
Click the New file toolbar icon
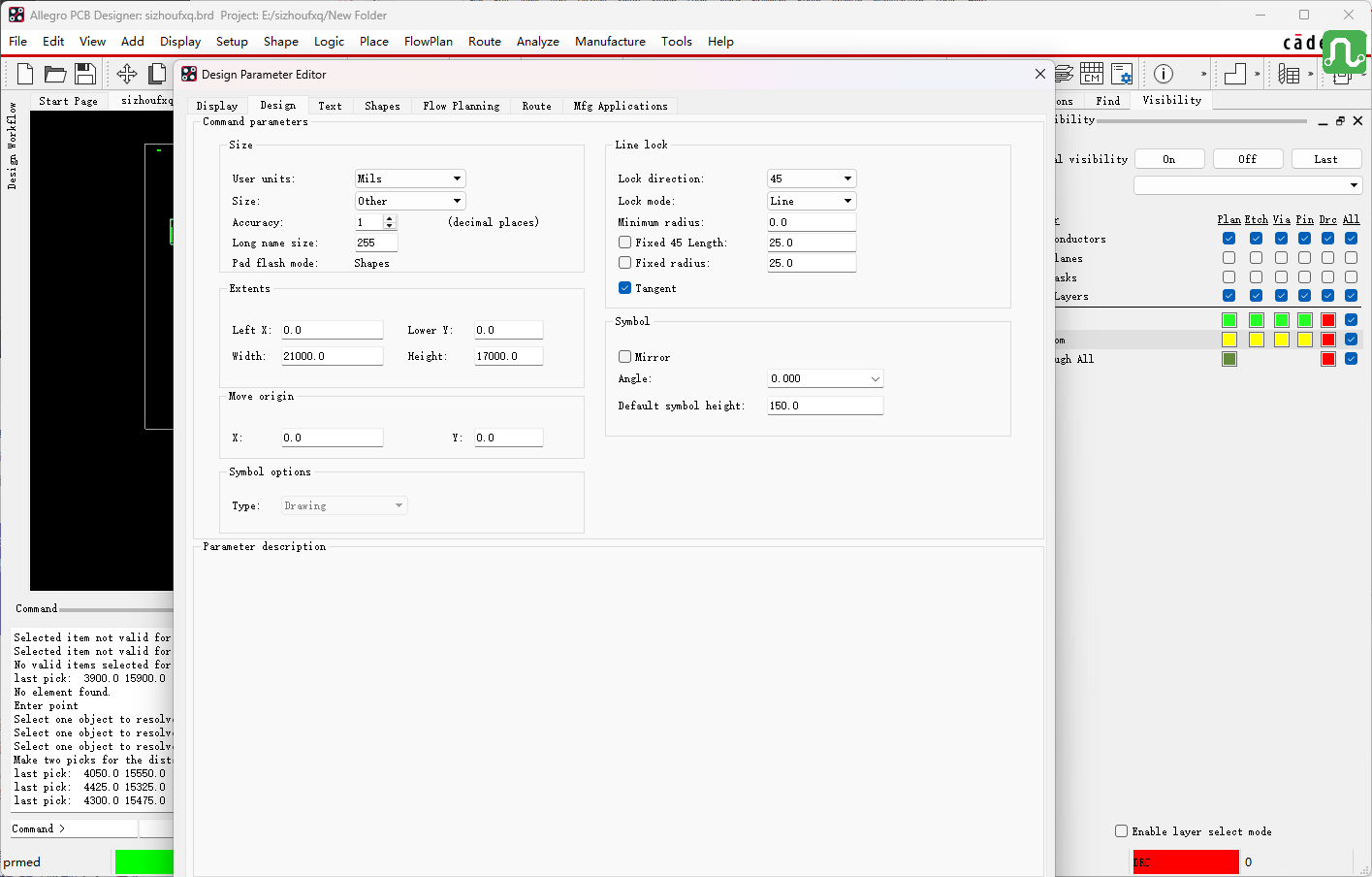pyautogui.click(x=25, y=74)
